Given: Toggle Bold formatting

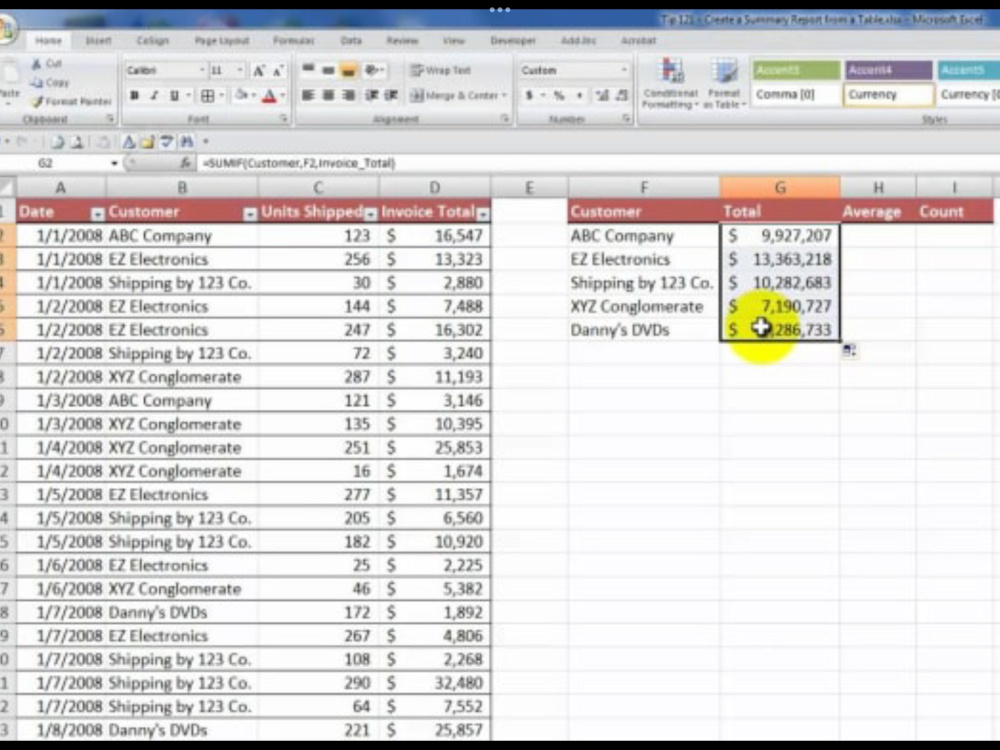Looking at the screenshot, I should [135, 96].
